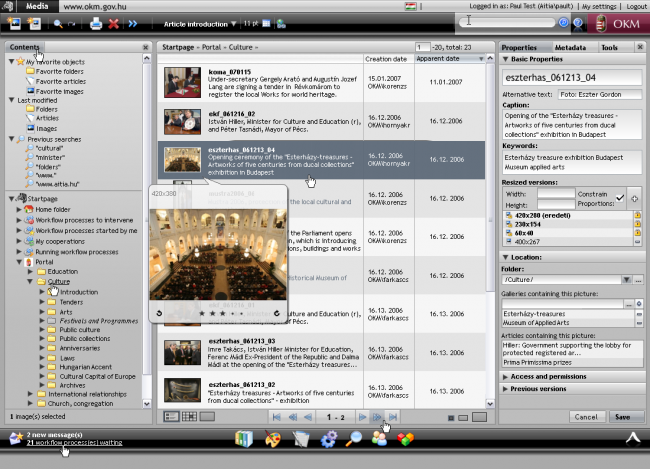Open the colored cubes icon in the bottom dock

[405, 439]
